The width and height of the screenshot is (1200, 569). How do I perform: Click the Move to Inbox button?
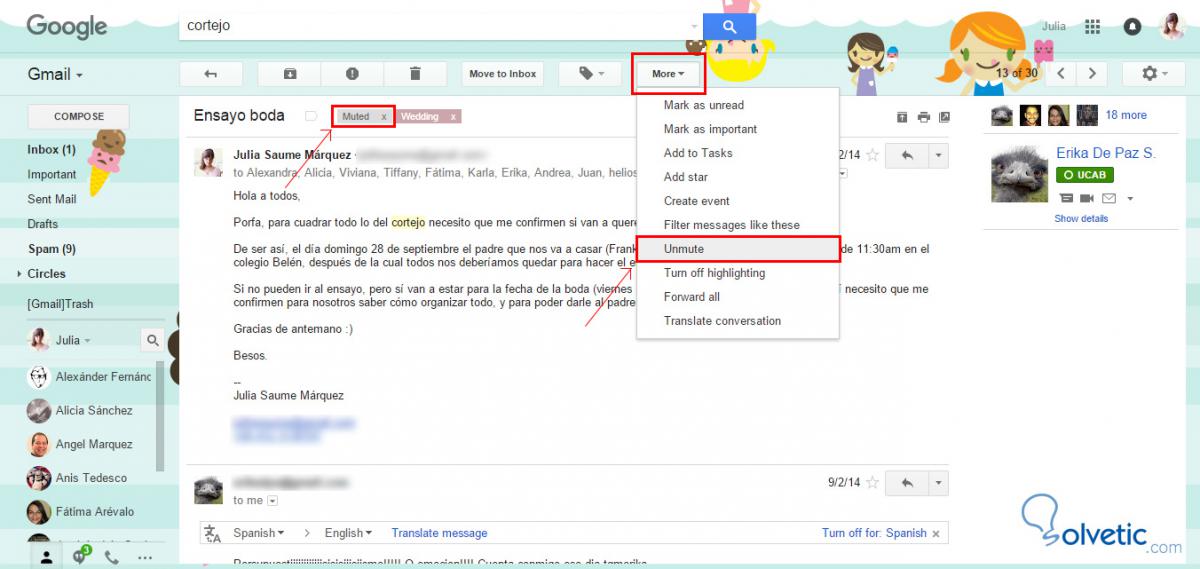[503, 74]
